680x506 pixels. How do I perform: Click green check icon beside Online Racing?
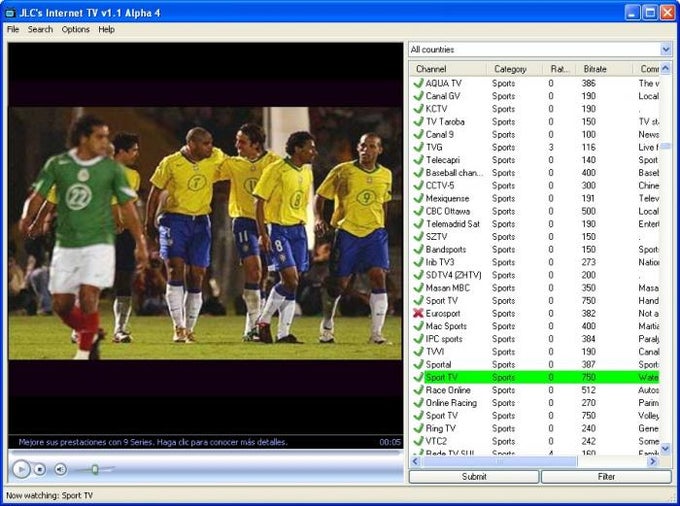click(418, 403)
